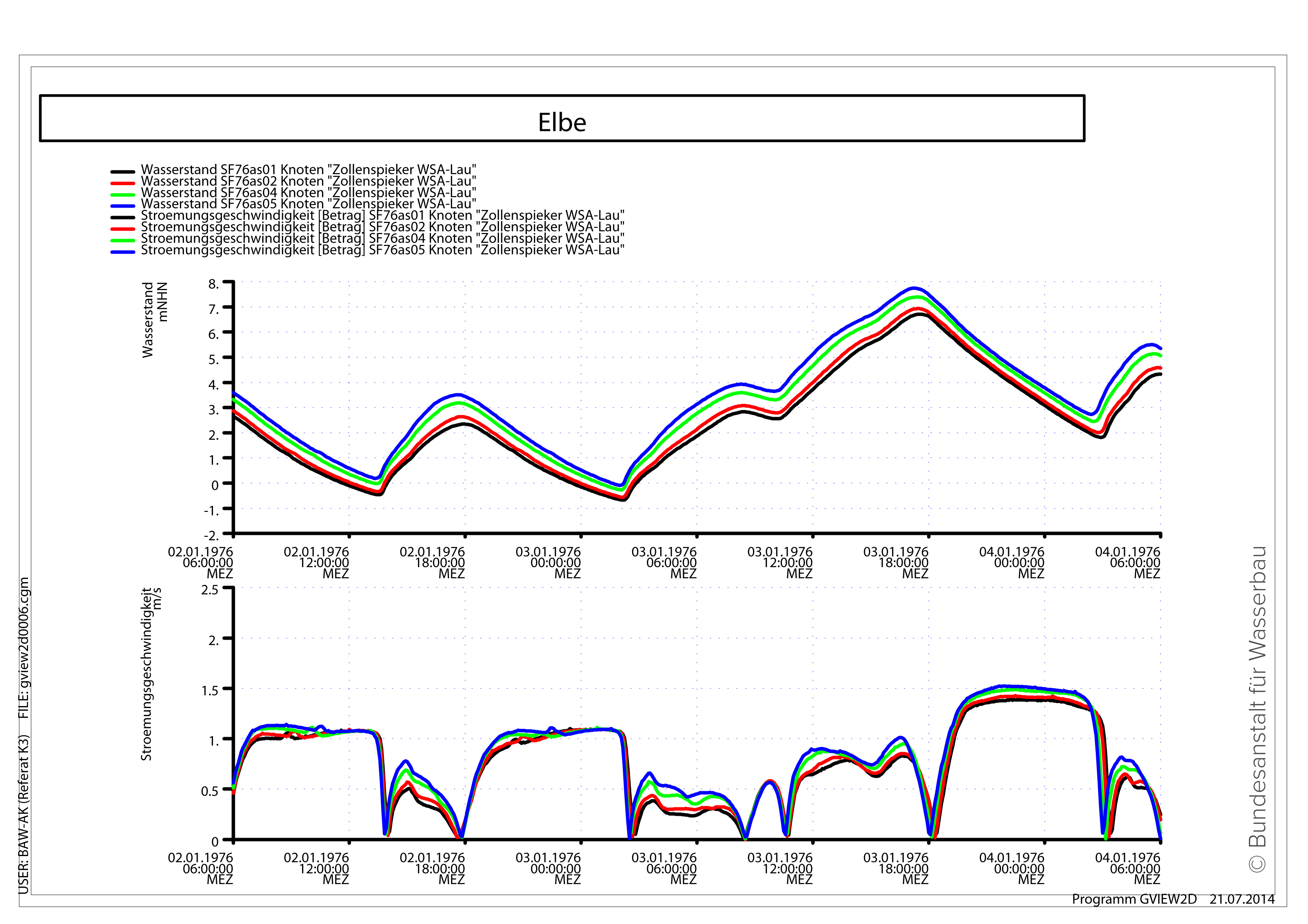The image size is (1308, 924).
Task: Click the red Stroemungsgeschwindigkeit SF76as02 legend line
Action: pos(122,228)
